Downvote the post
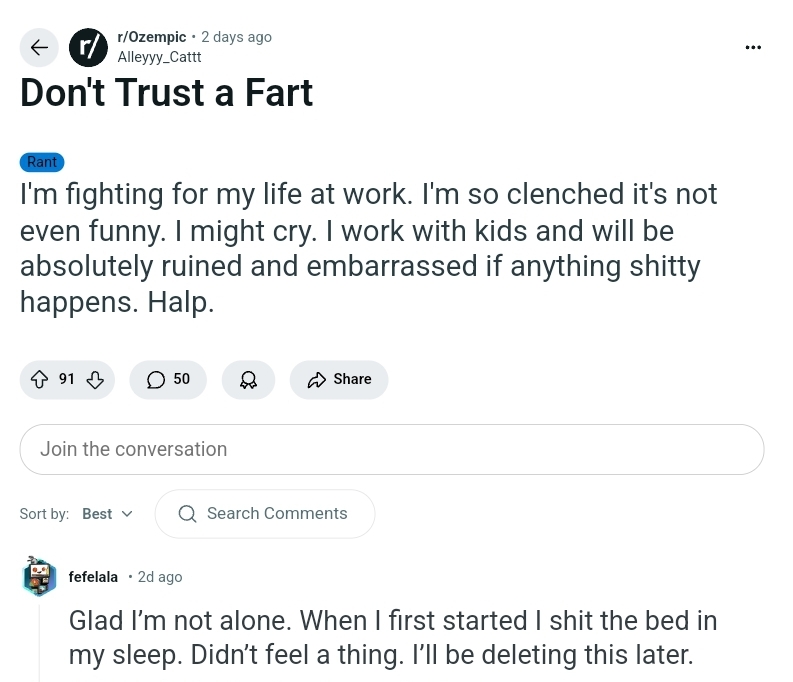The height and width of the screenshot is (682, 793). click(x=96, y=379)
